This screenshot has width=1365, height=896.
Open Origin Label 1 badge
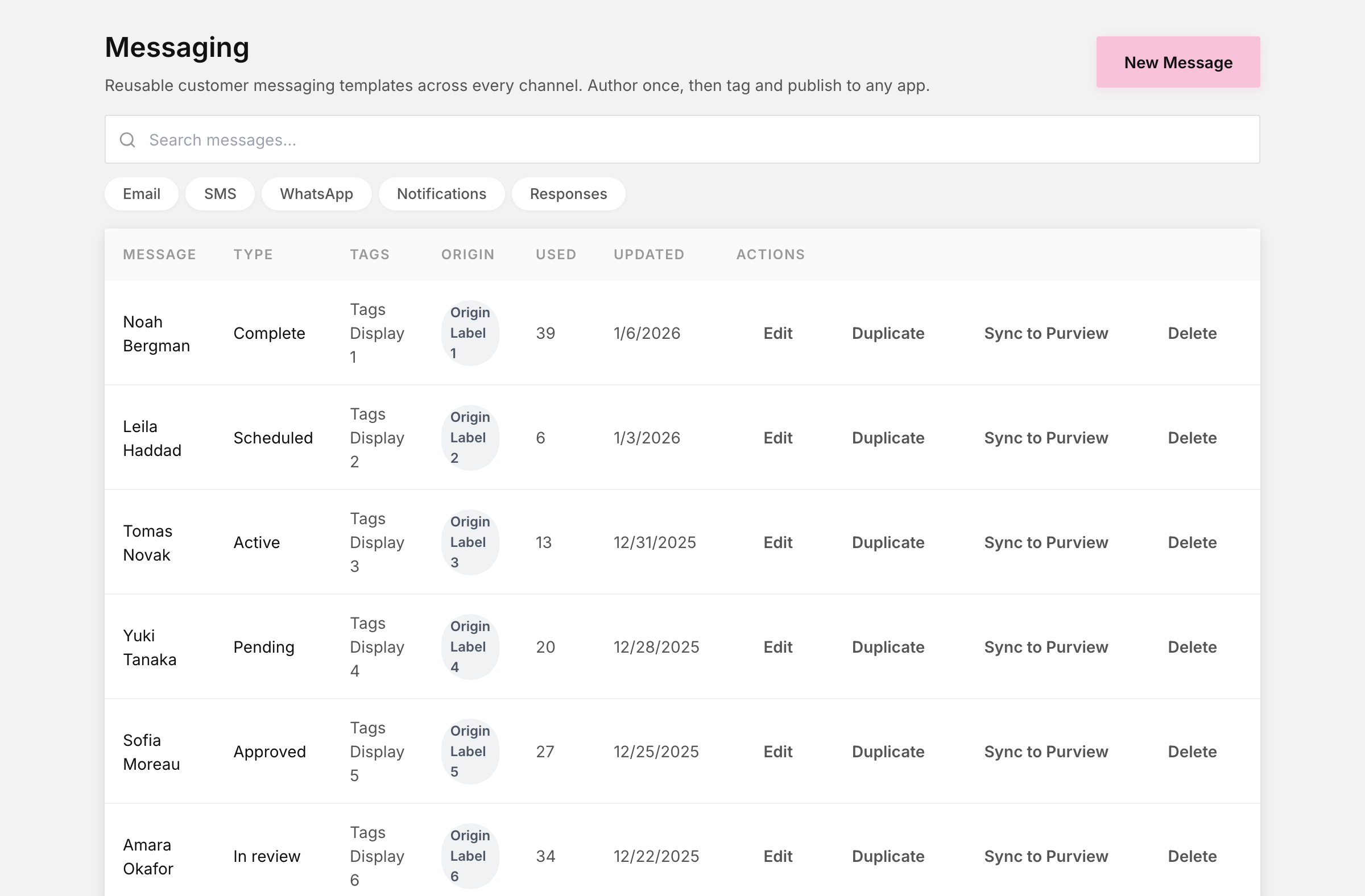[x=470, y=333]
